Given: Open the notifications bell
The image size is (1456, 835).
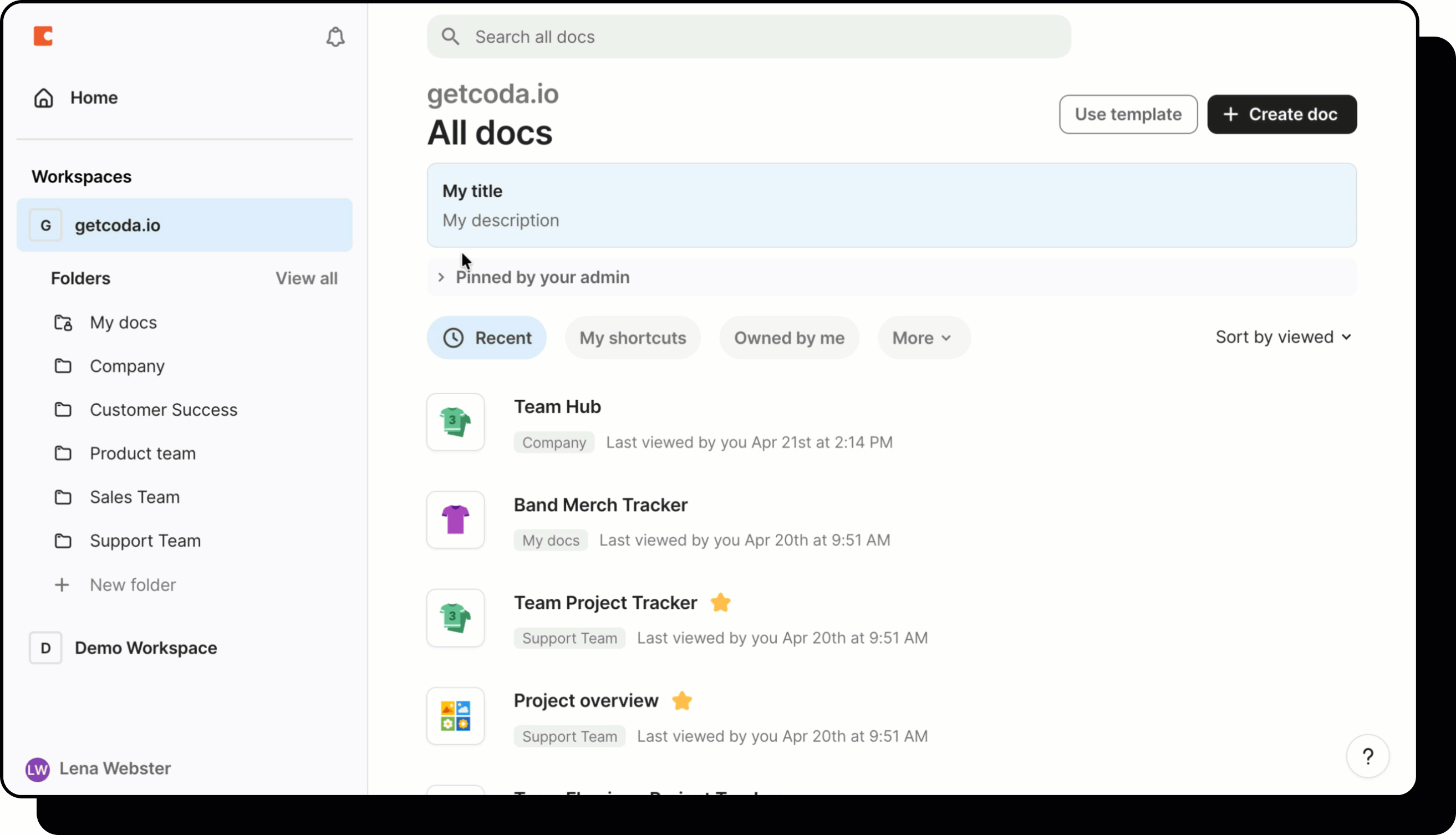Looking at the screenshot, I should pos(335,37).
